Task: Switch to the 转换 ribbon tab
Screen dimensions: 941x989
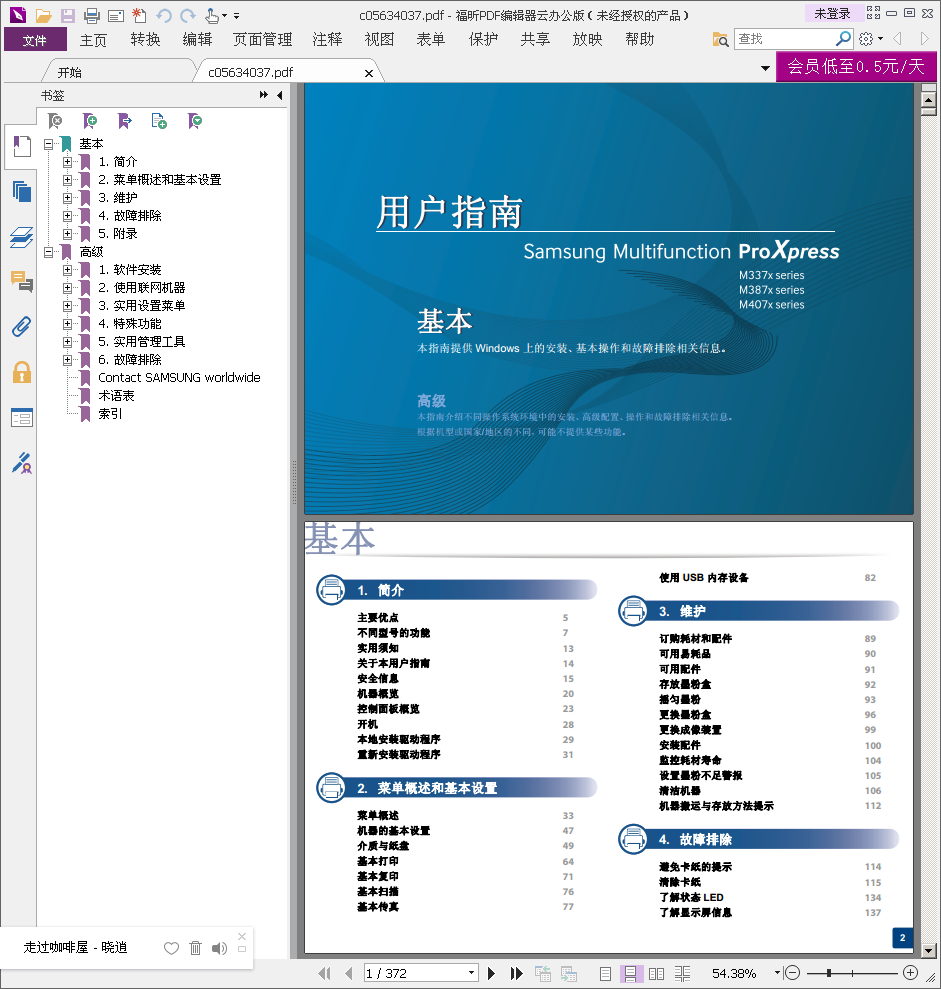Action: [x=146, y=40]
